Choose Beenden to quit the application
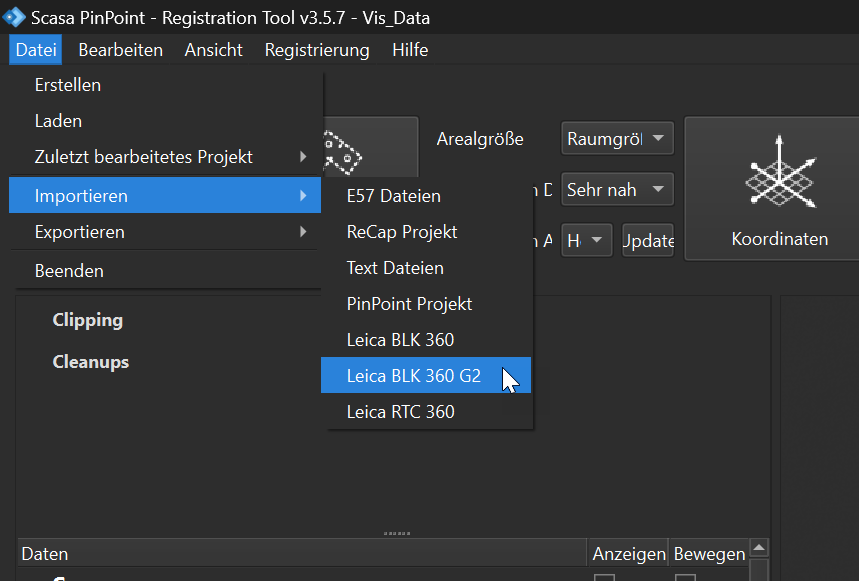Viewport: 859px width, 581px height. coord(165,271)
